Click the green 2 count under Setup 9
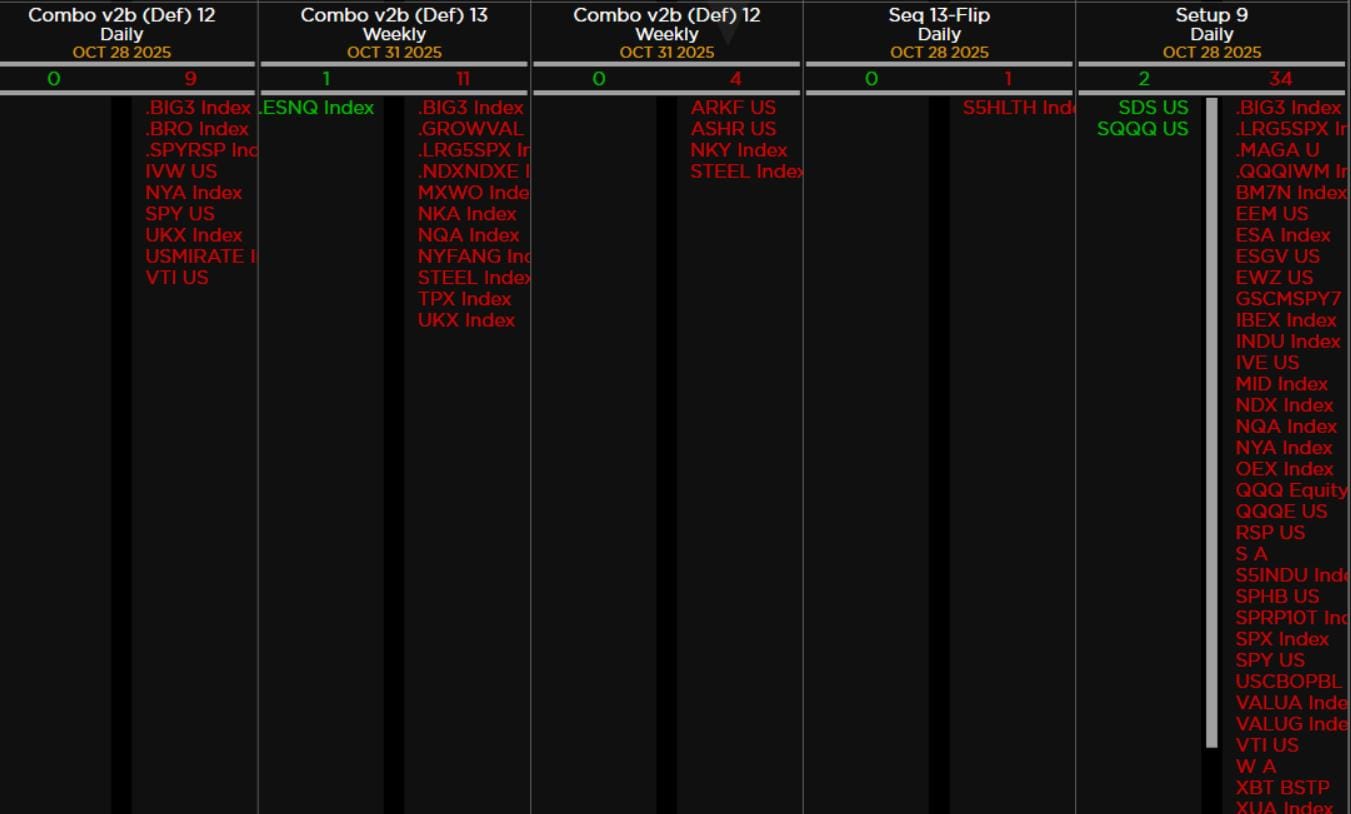 click(1144, 79)
